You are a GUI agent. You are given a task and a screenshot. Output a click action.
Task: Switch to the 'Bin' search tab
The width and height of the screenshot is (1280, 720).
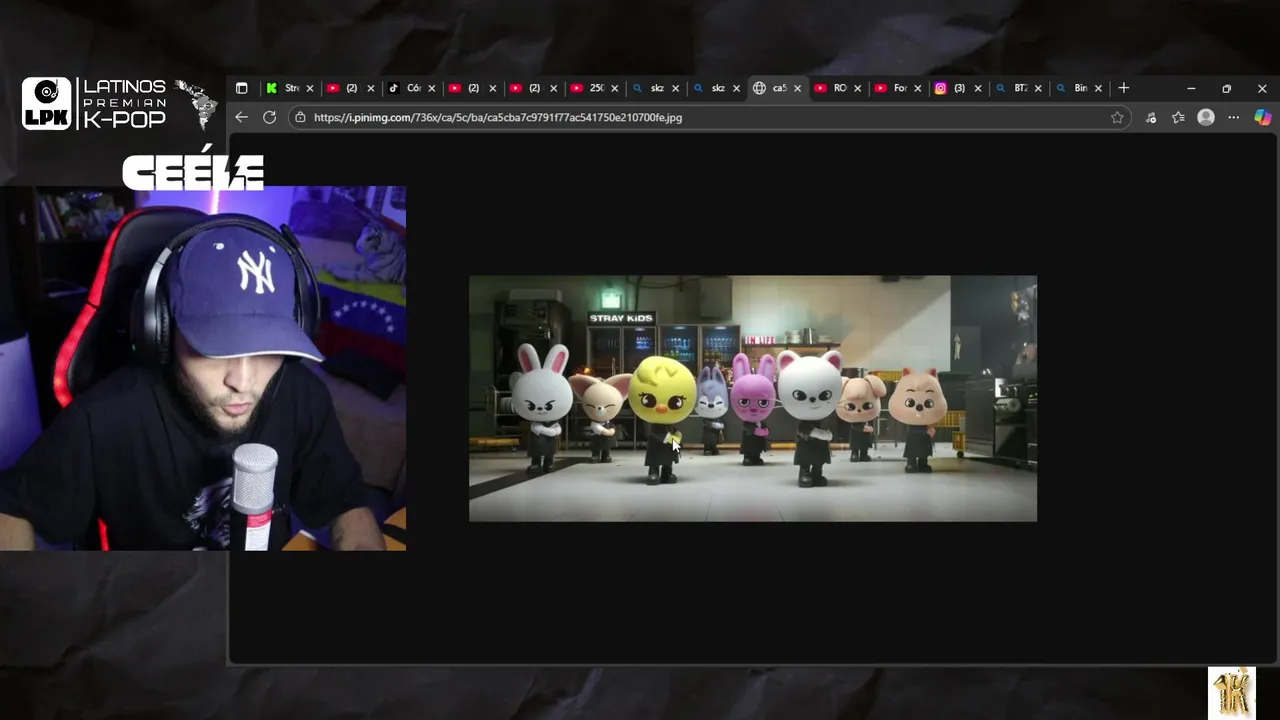point(1079,88)
